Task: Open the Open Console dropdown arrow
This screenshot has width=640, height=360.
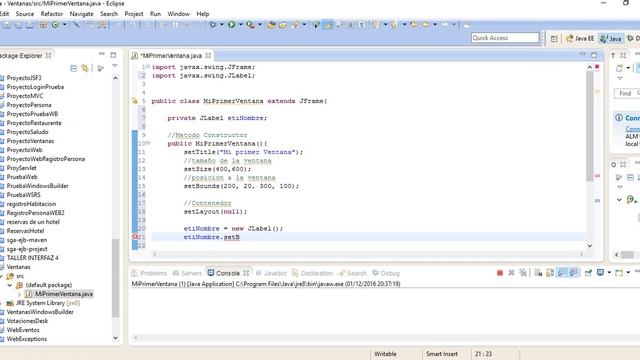Action: [x=628, y=273]
